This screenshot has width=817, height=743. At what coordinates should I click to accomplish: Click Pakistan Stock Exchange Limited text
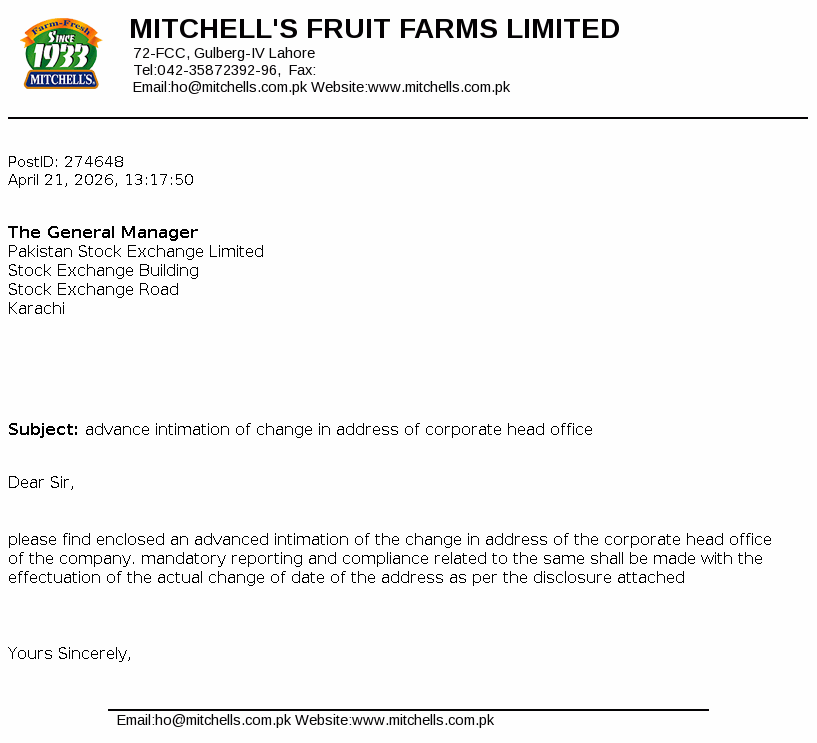tap(136, 251)
